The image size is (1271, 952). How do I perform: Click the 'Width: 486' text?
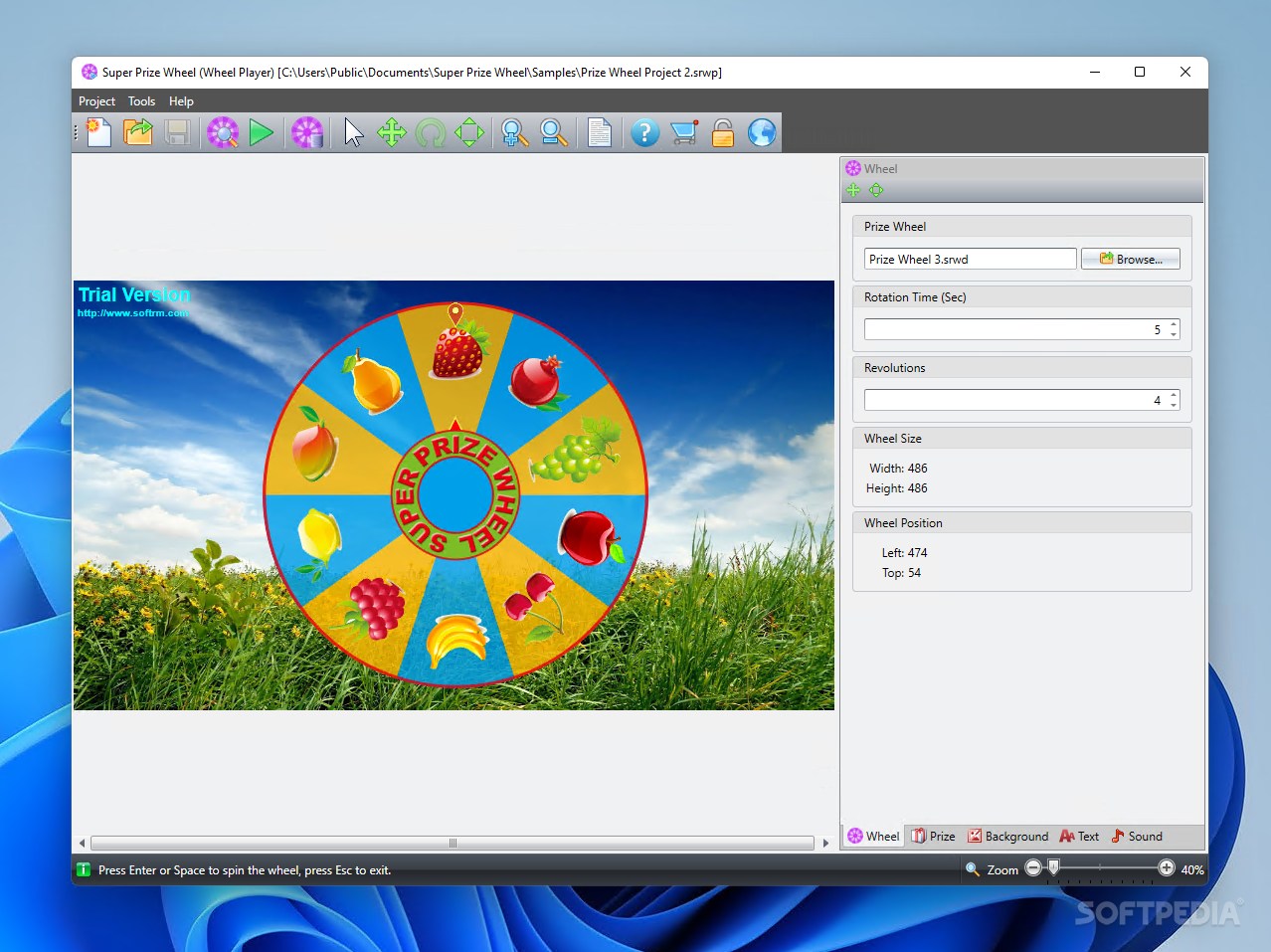pyautogui.click(x=898, y=468)
